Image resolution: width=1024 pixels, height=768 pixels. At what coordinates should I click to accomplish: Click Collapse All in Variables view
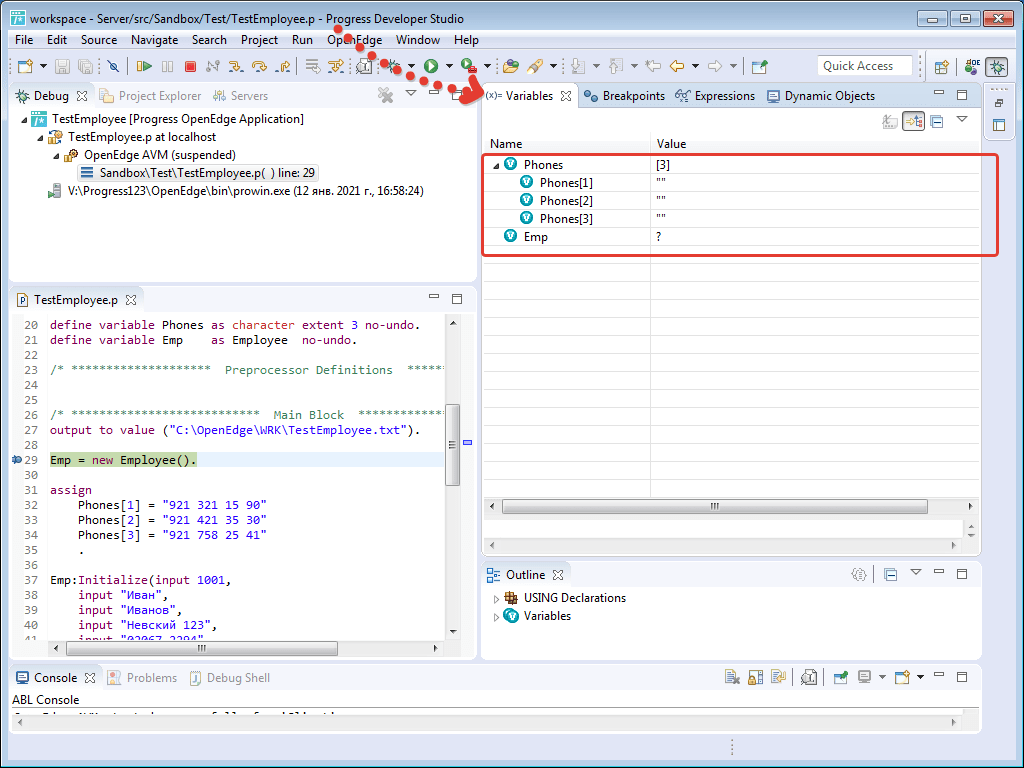tap(936, 121)
